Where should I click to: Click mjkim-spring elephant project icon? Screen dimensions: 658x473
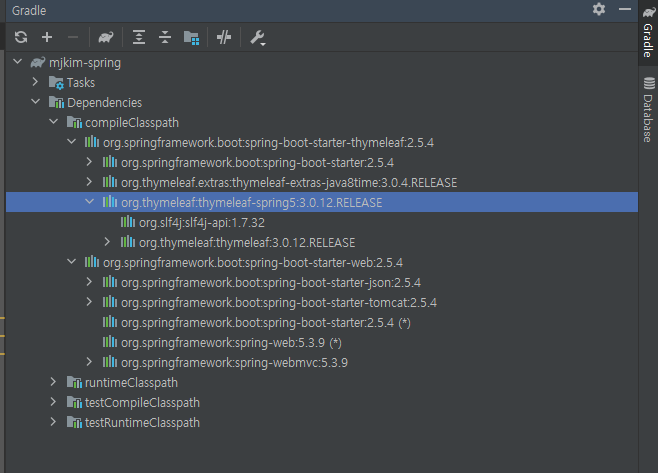click(38, 63)
